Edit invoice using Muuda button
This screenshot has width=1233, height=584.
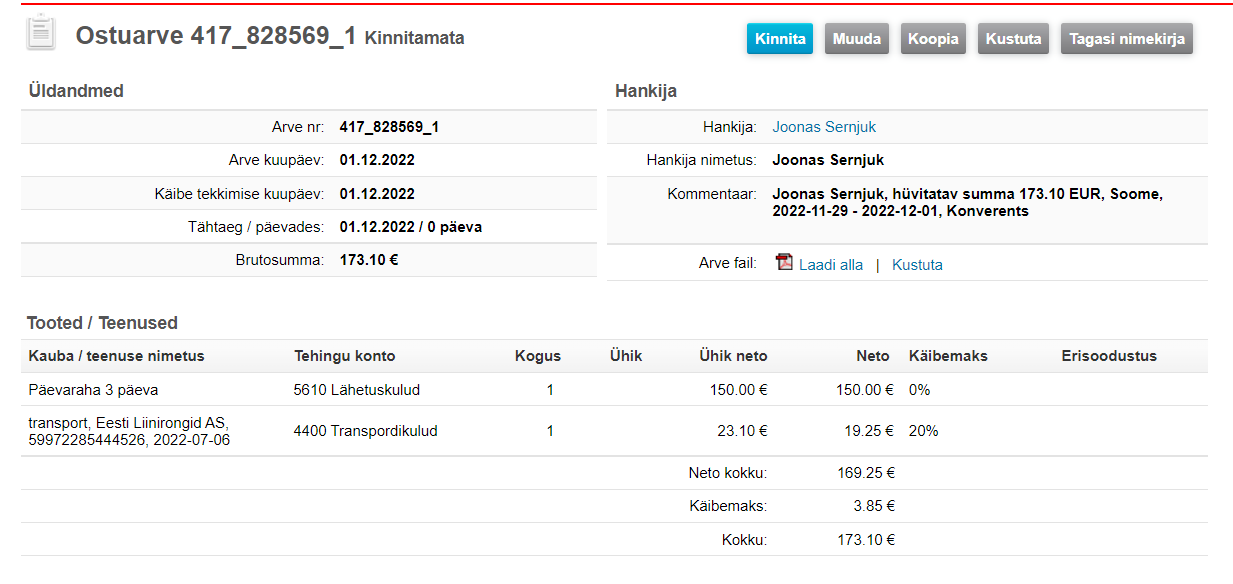tap(857, 39)
